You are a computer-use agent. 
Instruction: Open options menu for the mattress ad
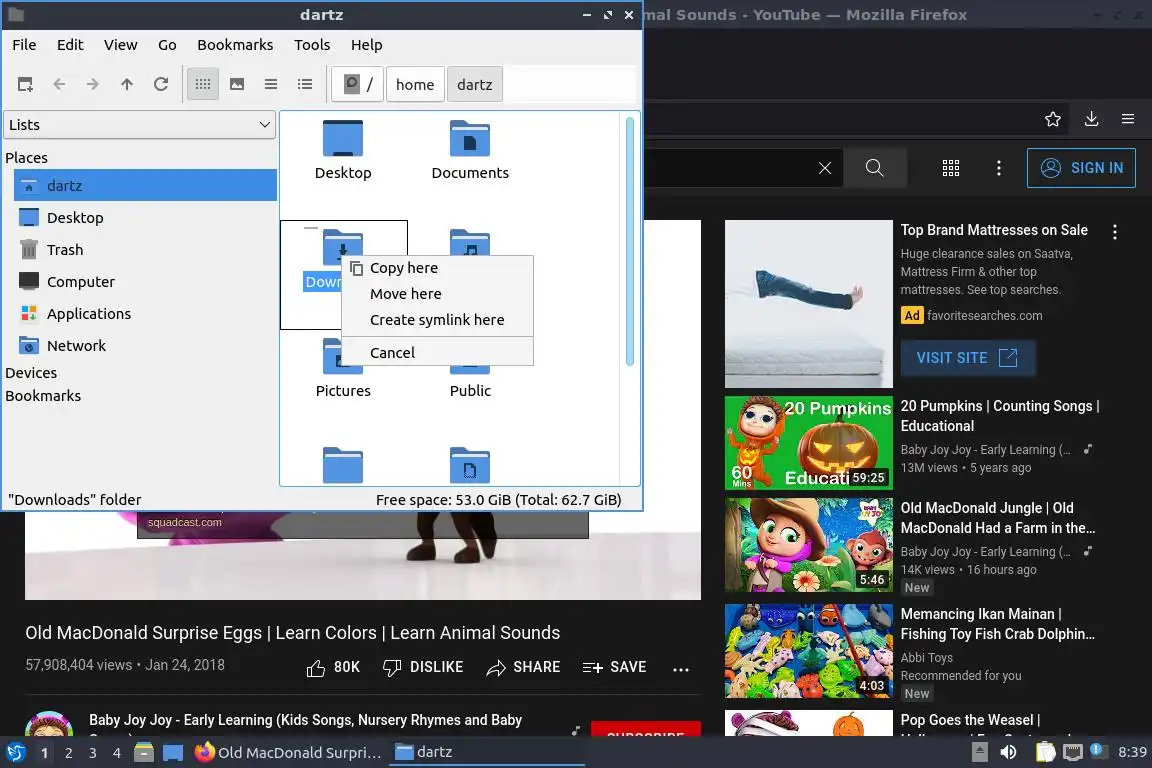coord(1115,232)
